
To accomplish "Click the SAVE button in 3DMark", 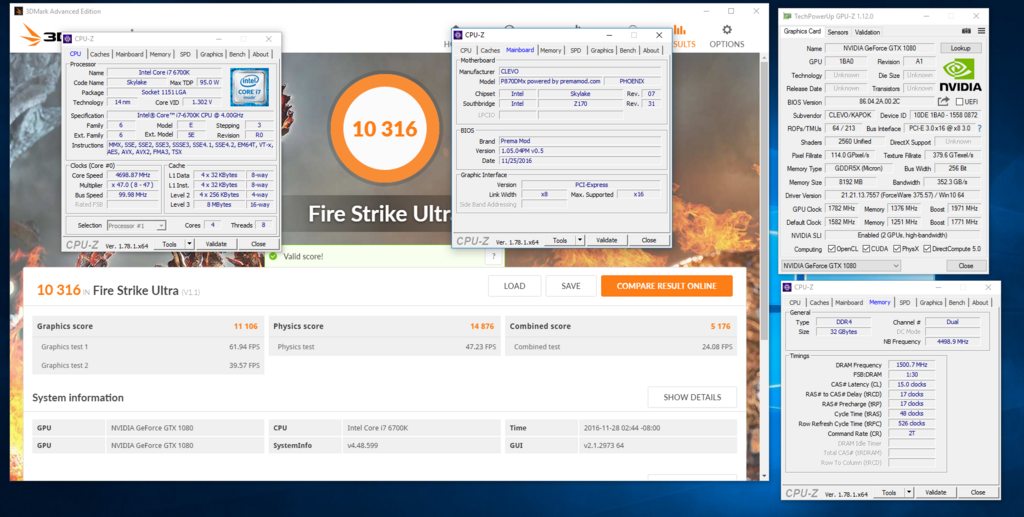I will pos(571,286).
